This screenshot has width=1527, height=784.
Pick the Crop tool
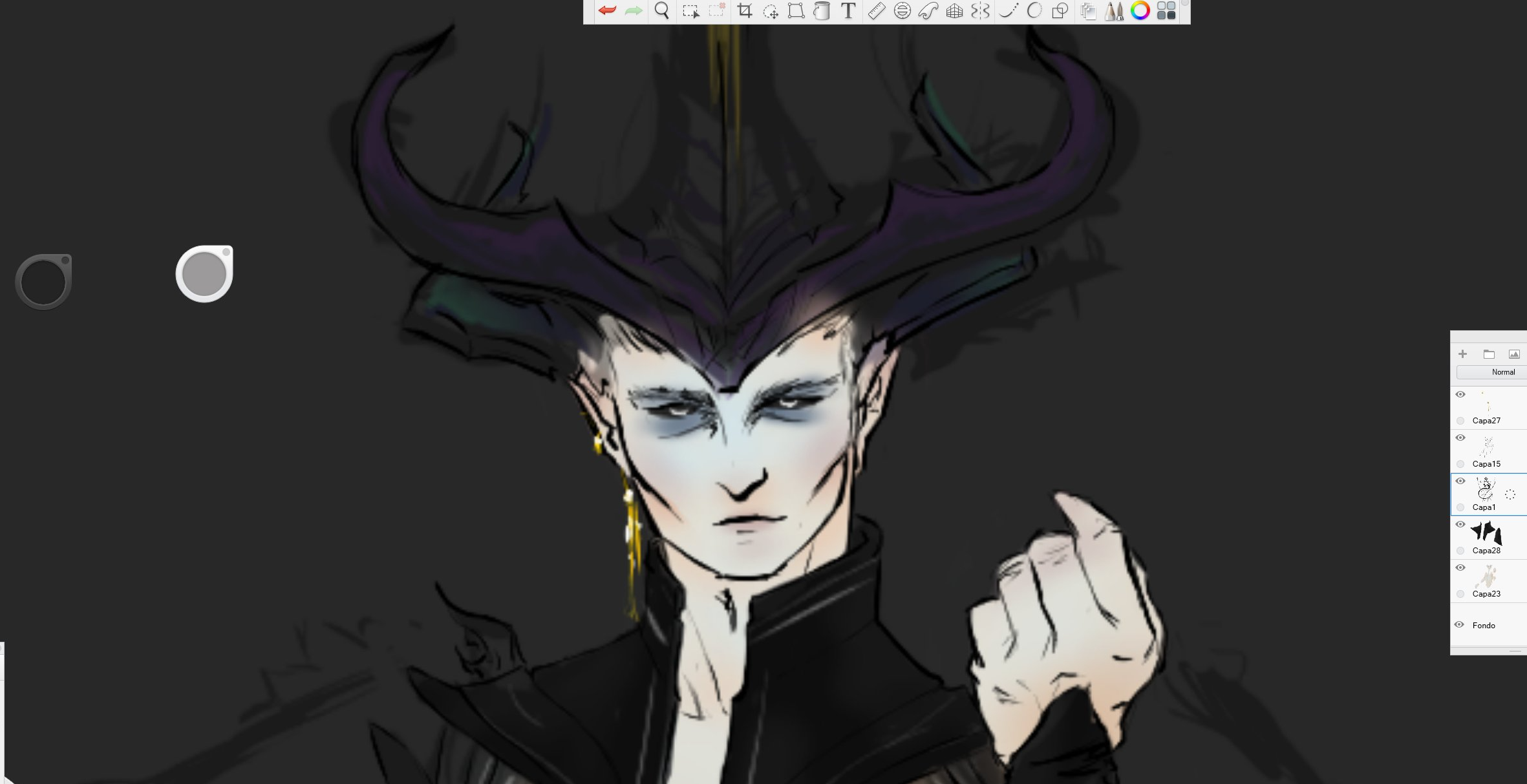coord(745,10)
